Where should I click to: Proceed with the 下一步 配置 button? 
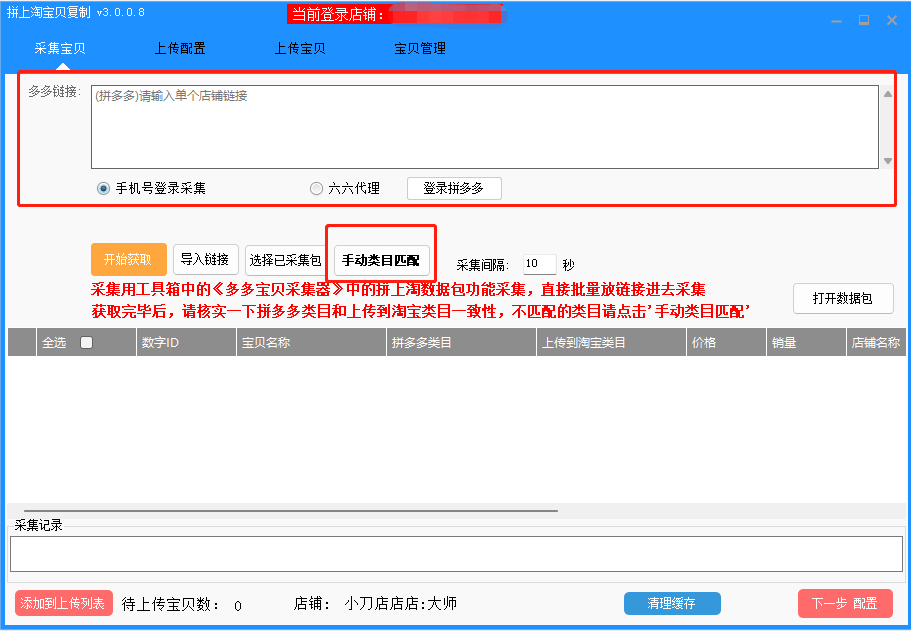tap(845, 603)
